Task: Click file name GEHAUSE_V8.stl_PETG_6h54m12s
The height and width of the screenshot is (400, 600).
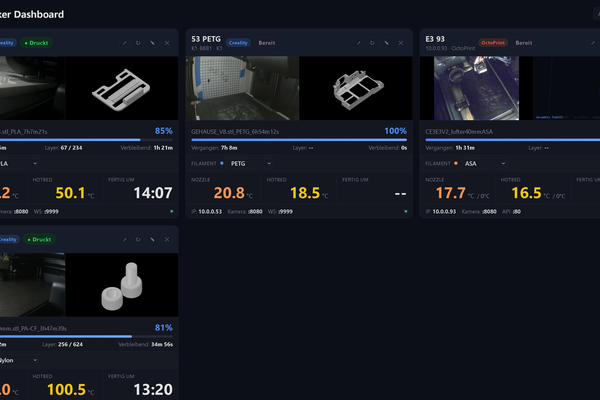Action: coord(235,132)
